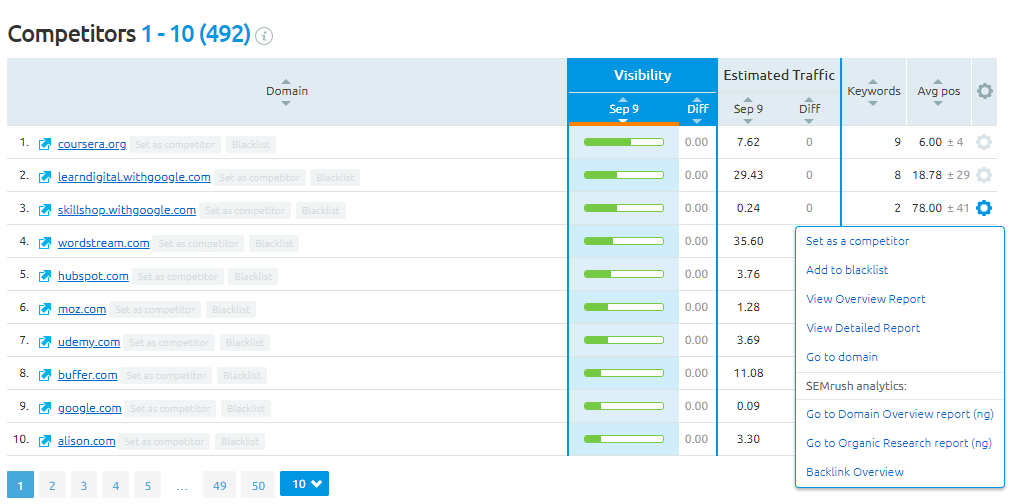Go to pagination page 50
Viewport: 1012px width, 504px height.
click(258, 485)
